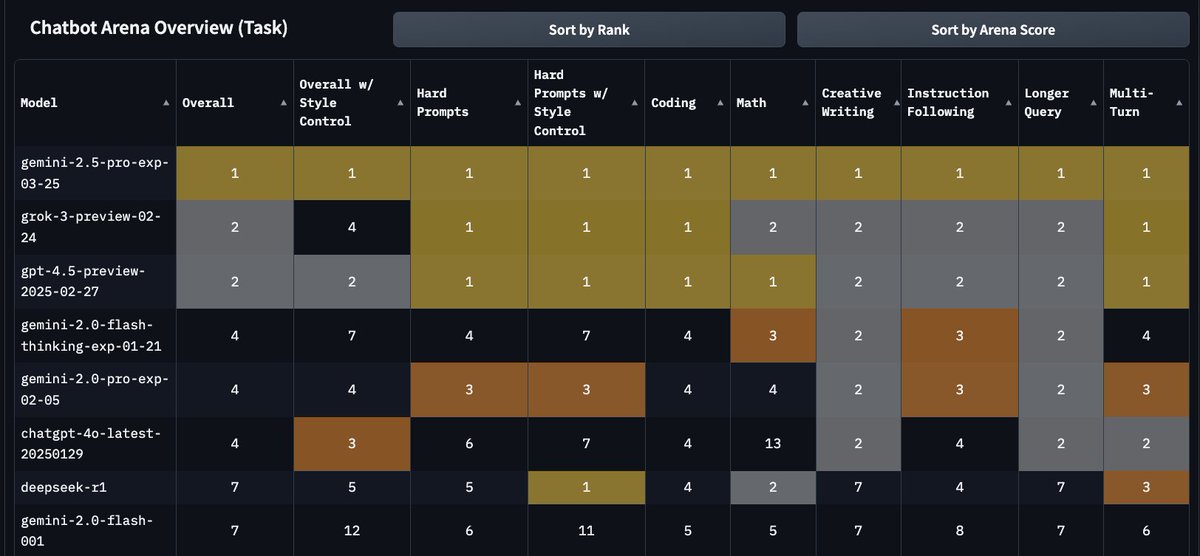Click chatgpt-4o-latest Hard Prompts cell showing 6
The width and height of the screenshot is (1200, 556).
(469, 443)
